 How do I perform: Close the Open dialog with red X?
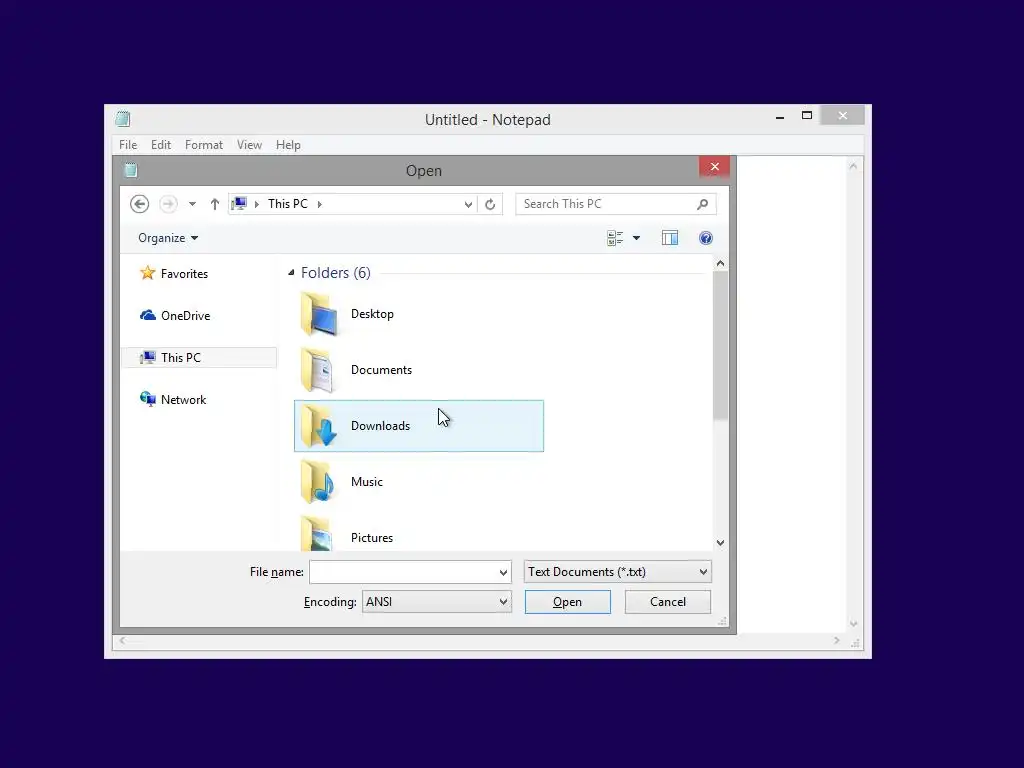[x=714, y=167]
